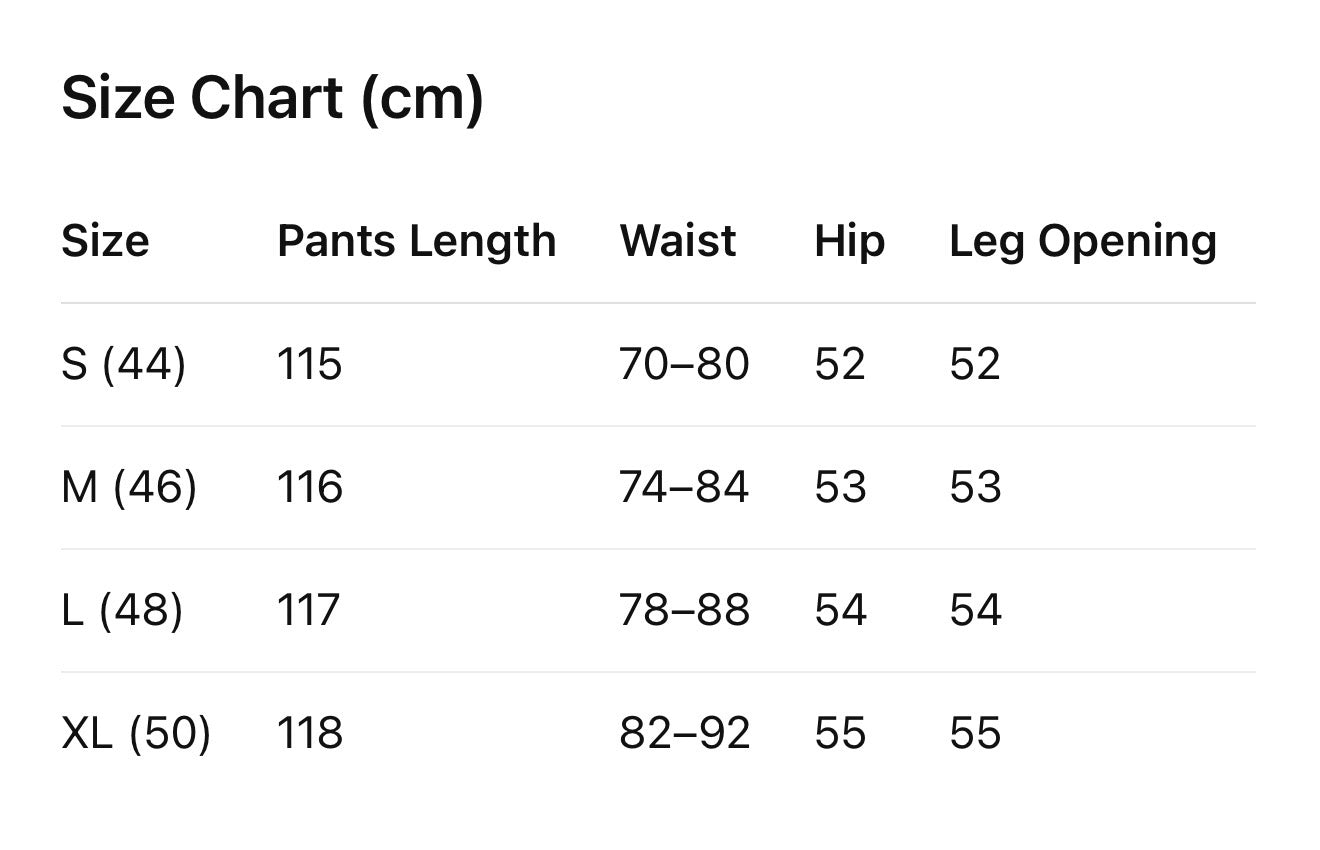Click waist range 70–80
1320x850 pixels.
point(684,364)
